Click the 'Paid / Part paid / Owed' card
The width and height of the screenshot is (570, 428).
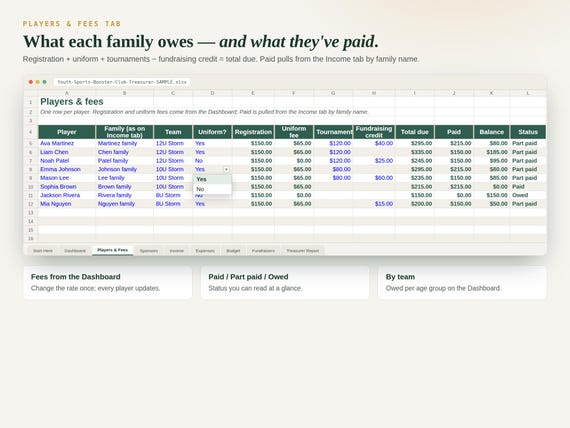tap(285, 283)
